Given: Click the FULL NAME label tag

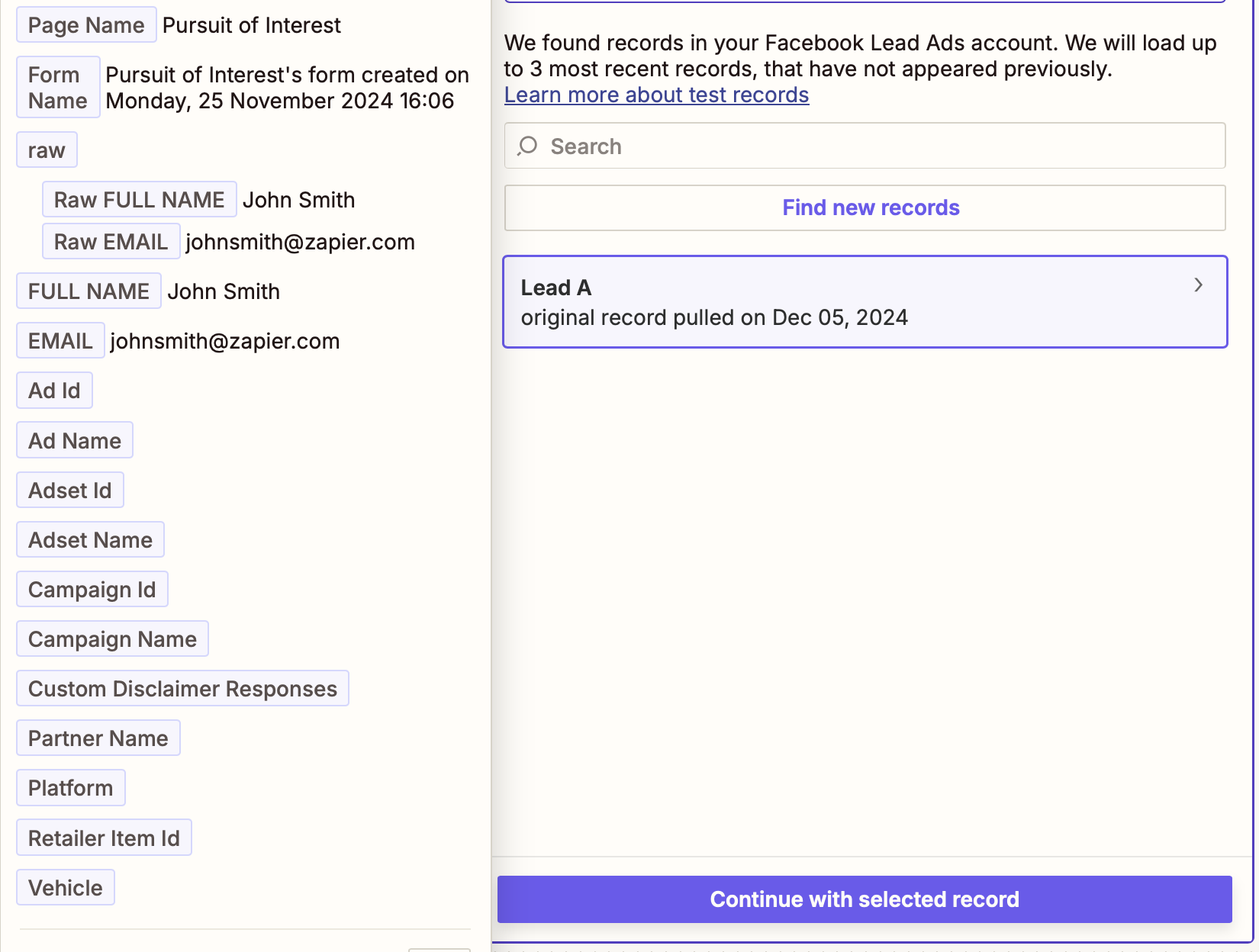Looking at the screenshot, I should tap(89, 291).
